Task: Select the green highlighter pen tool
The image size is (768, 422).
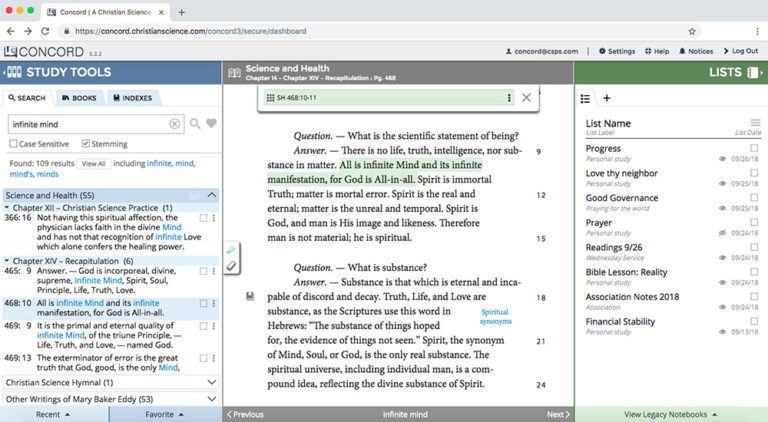Action: [x=232, y=250]
